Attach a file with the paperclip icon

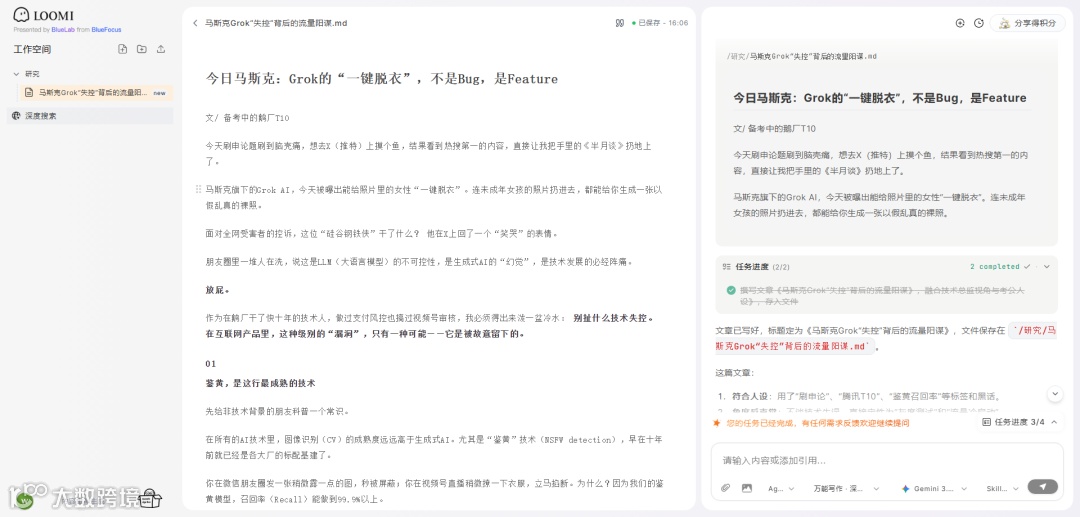(725, 488)
